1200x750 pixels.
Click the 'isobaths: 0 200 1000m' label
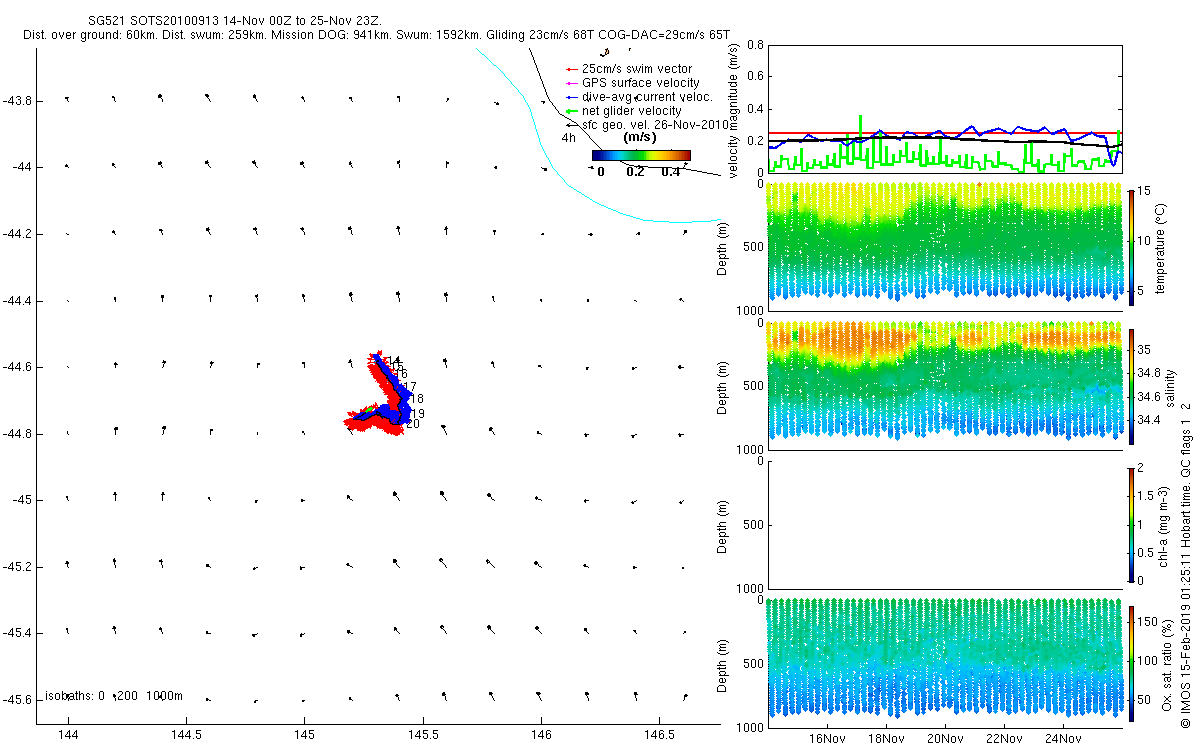[113, 695]
